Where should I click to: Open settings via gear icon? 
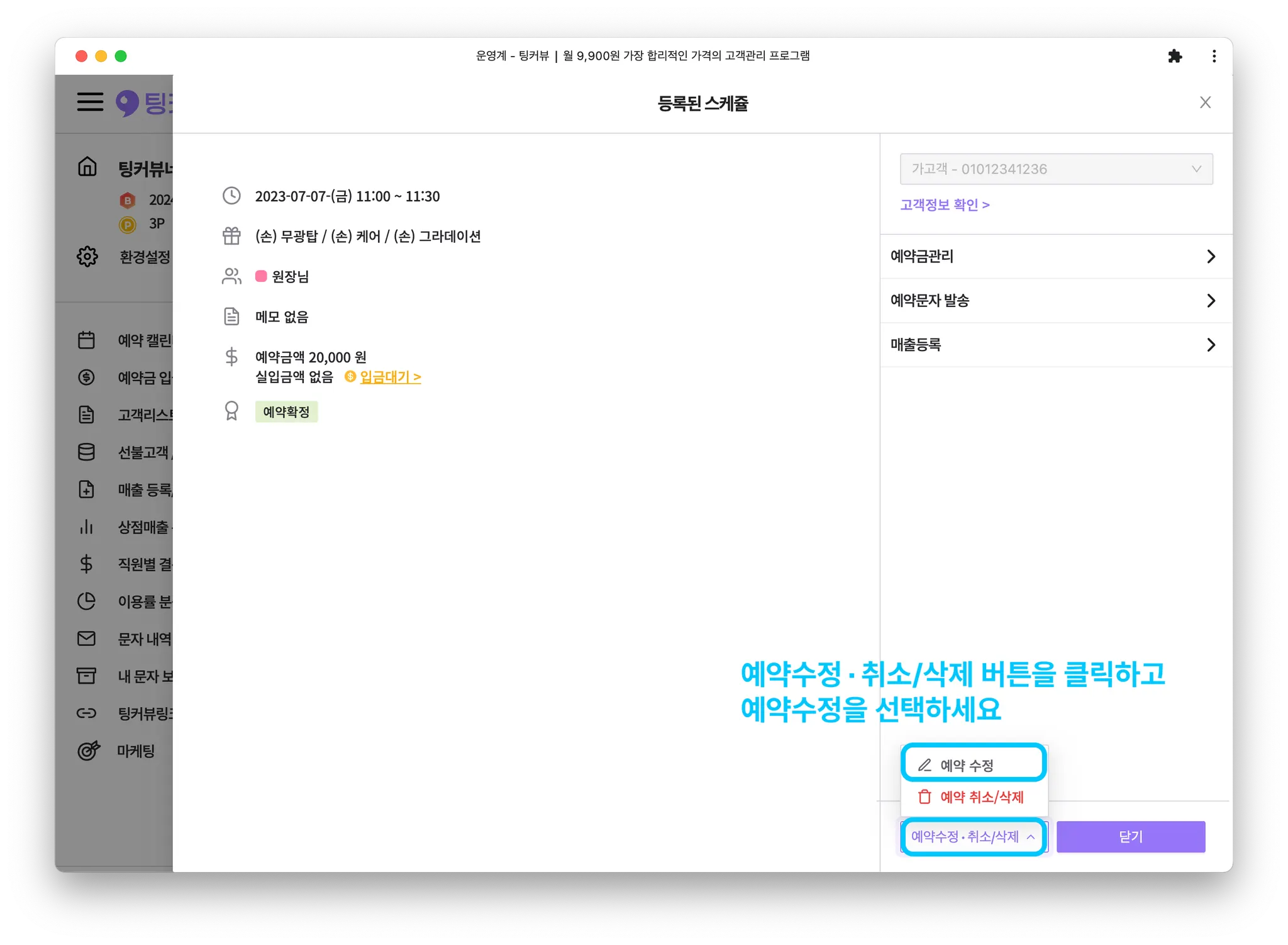87,256
